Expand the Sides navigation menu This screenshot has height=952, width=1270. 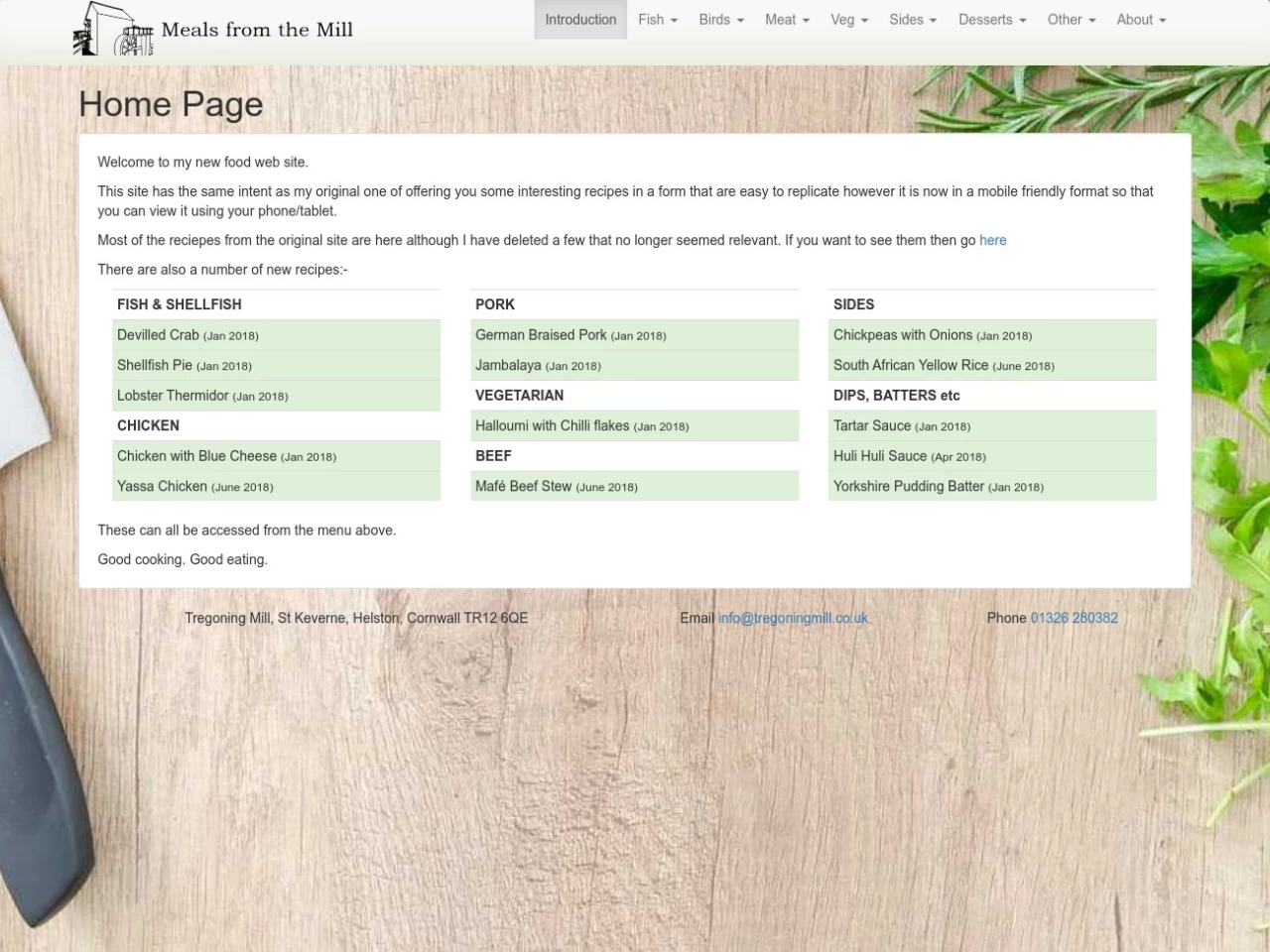point(913,20)
